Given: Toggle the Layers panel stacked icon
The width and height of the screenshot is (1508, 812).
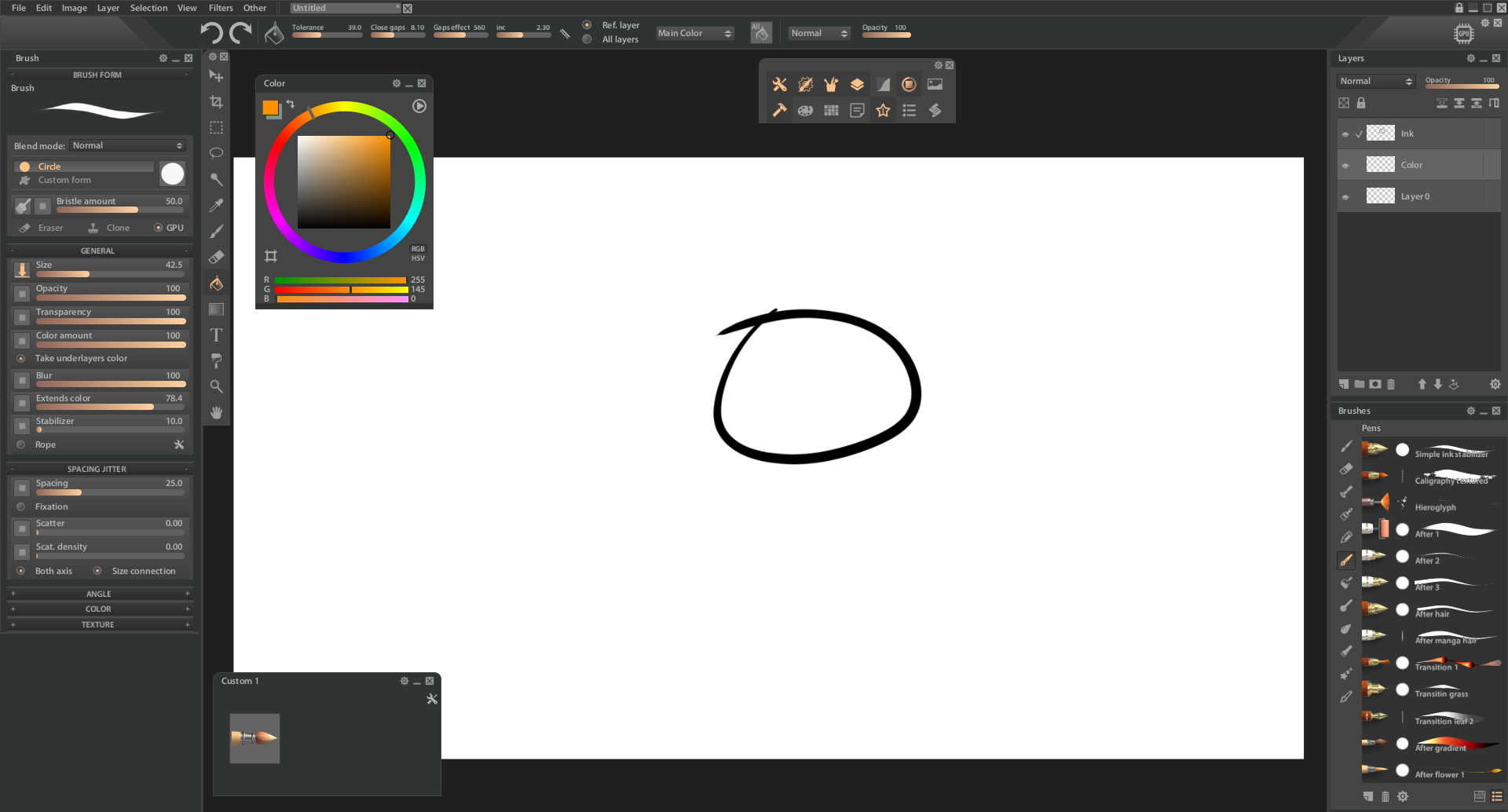Looking at the screenshot, I should [x=857, y=85].
